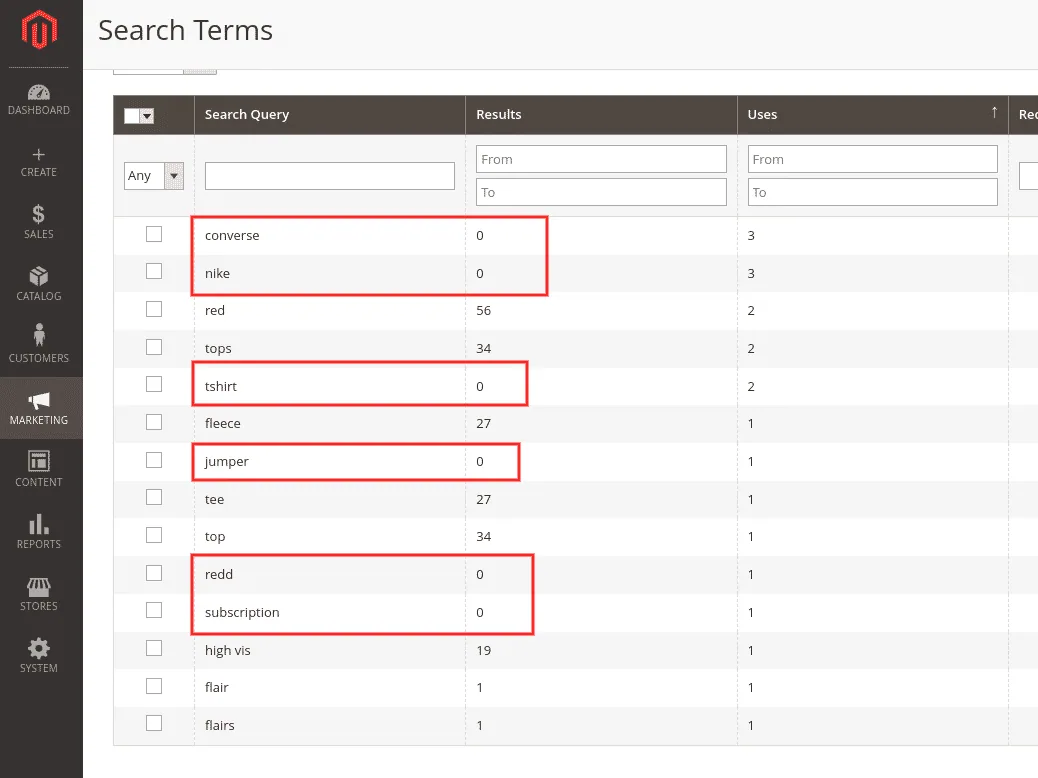Screen dimensions: 1038x778
Task: Focus the Uses To filter field
Action: [x=873, y=193]
